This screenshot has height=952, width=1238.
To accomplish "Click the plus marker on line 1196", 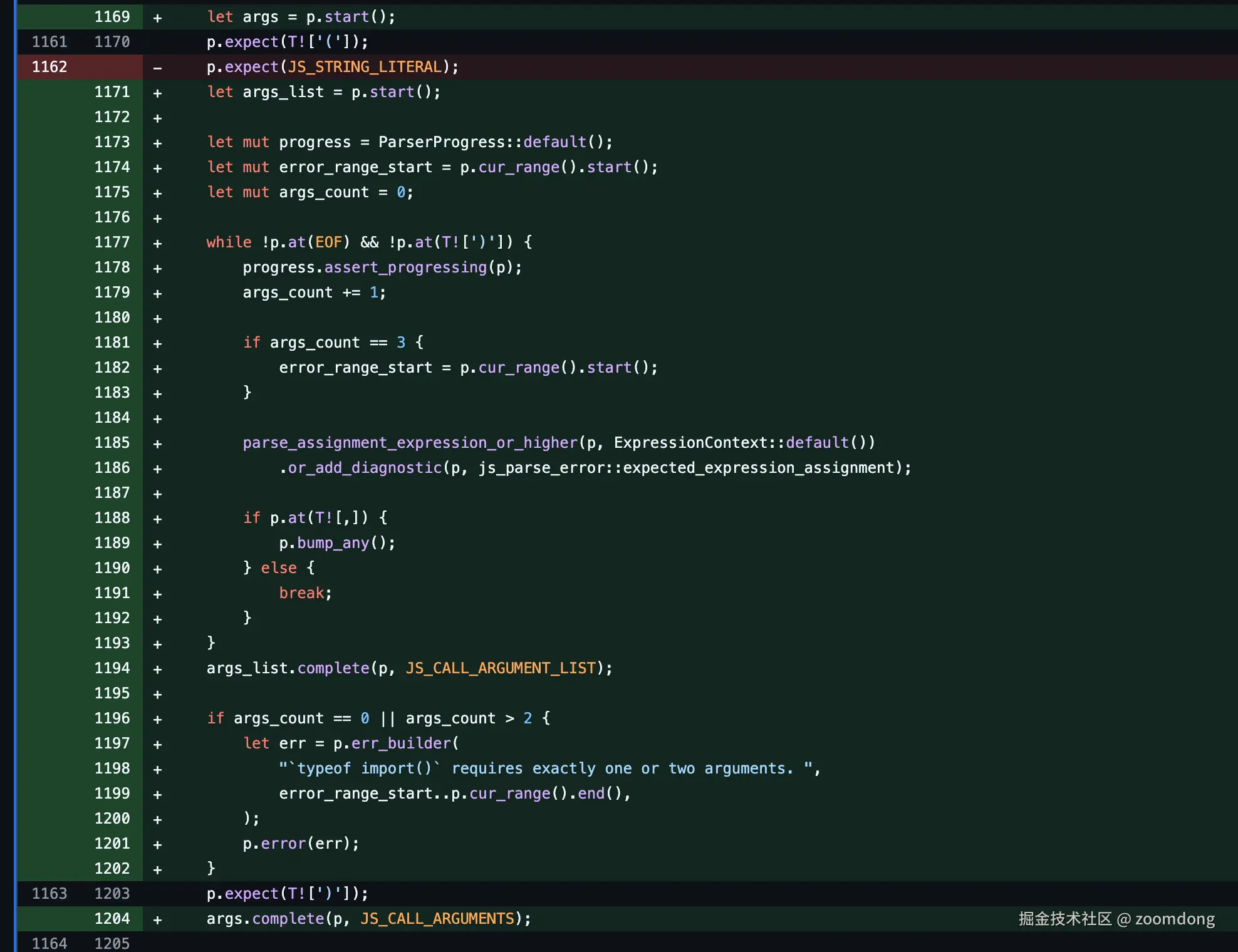I will point(157,719).
